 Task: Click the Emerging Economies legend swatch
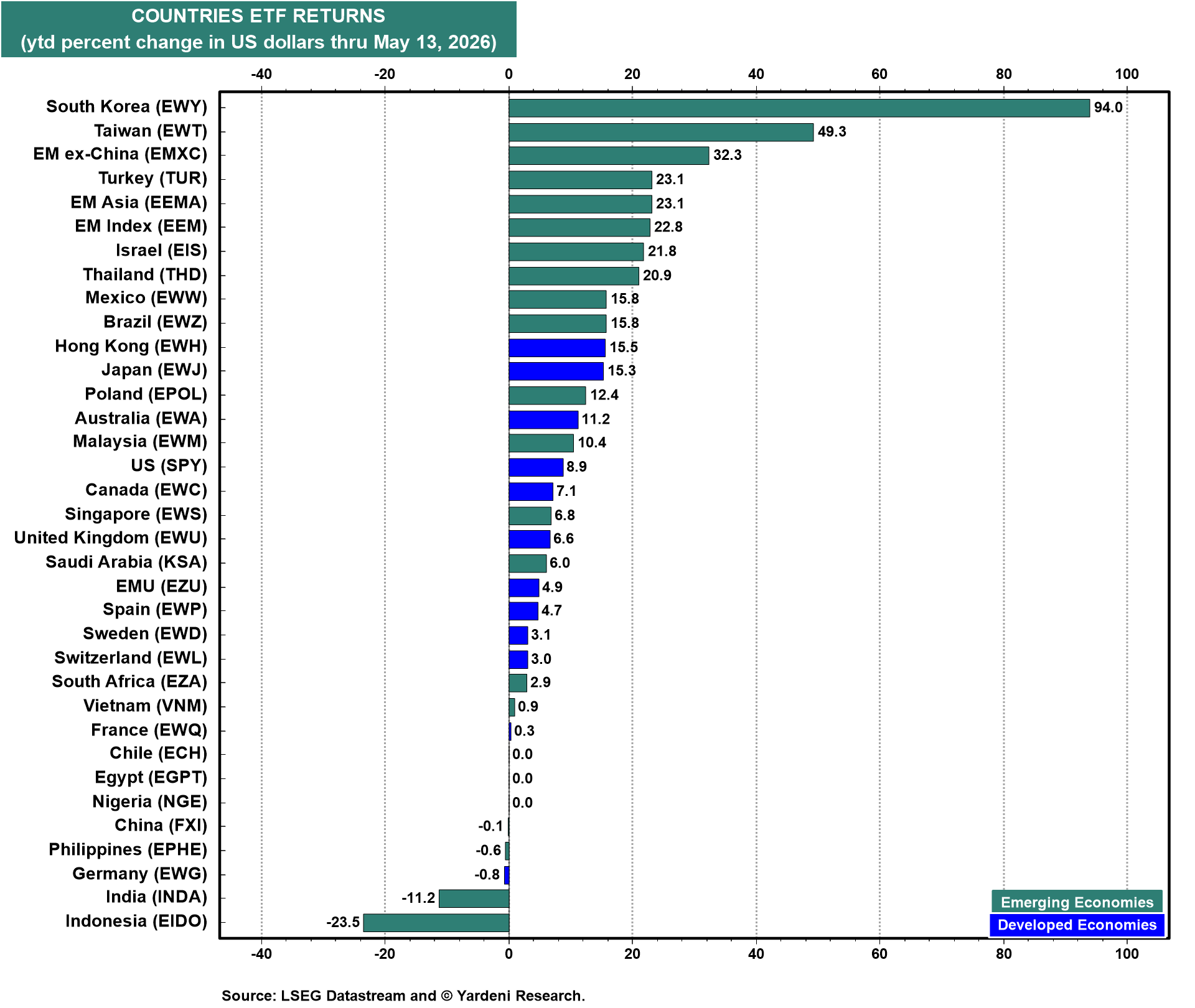click(1077, 902)
